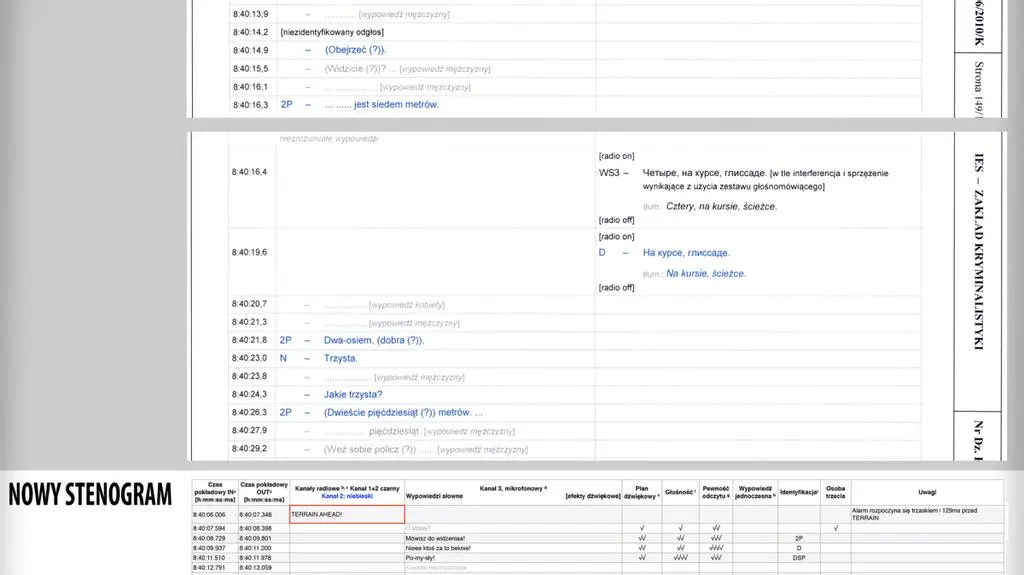The image size is (1024, 575).
Task: Click the Russian 'На курсе, глиссаде.' blue text
Action: click(686, 253)
